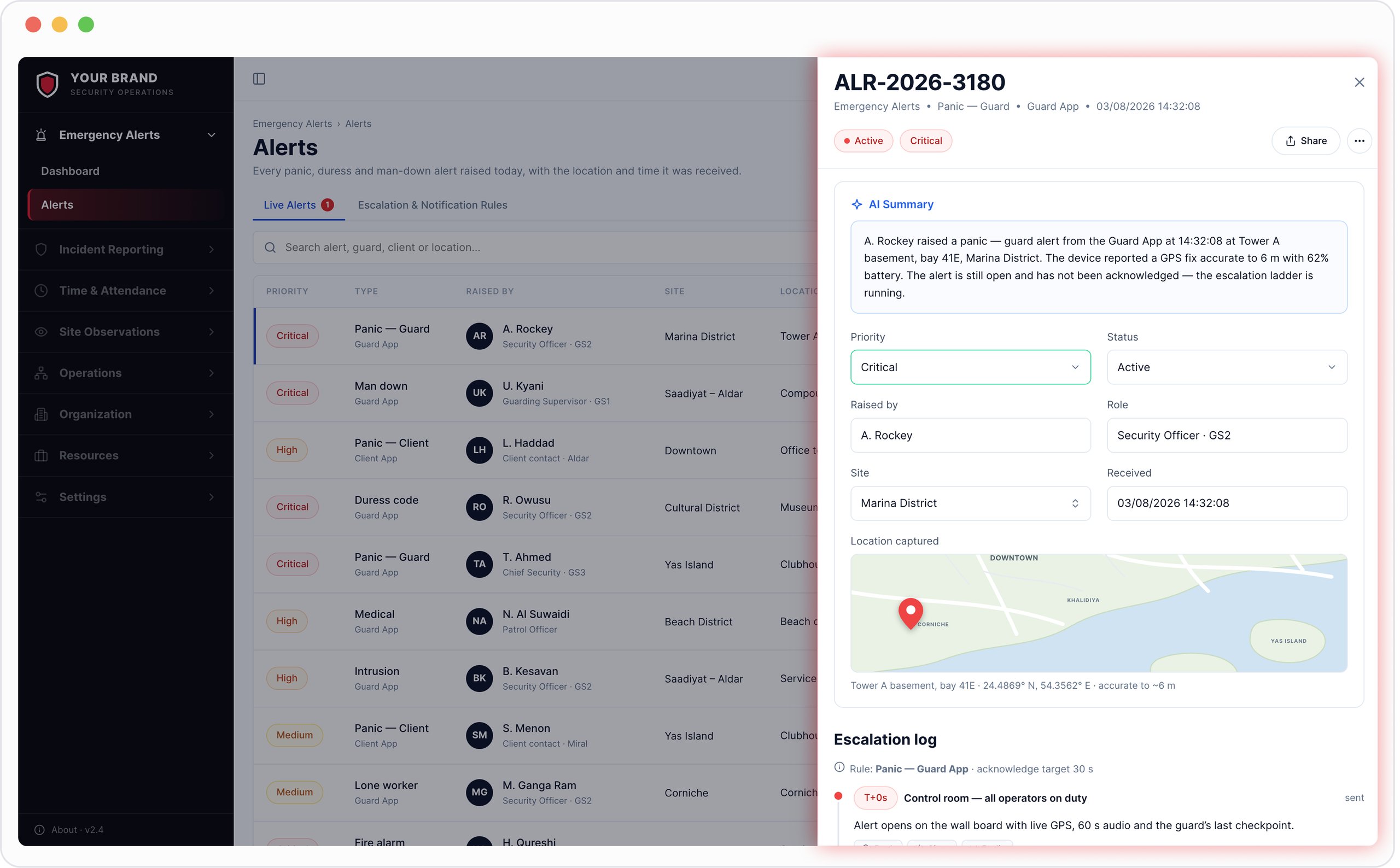Click the Settings sliders icon
Screen dimensions: 1400x868
click(x=41, y=496)
